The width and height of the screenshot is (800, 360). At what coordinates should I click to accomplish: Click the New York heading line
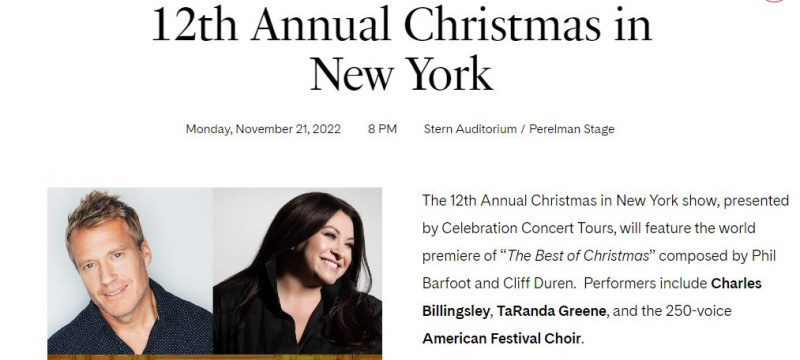402,74
